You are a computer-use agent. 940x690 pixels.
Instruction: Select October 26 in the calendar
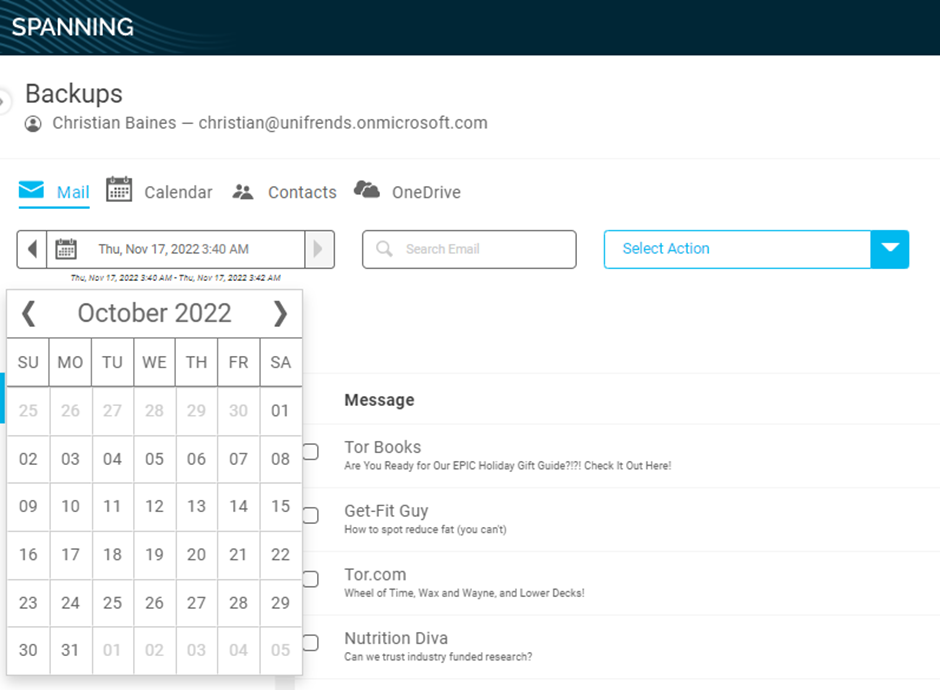click(154, 602)
